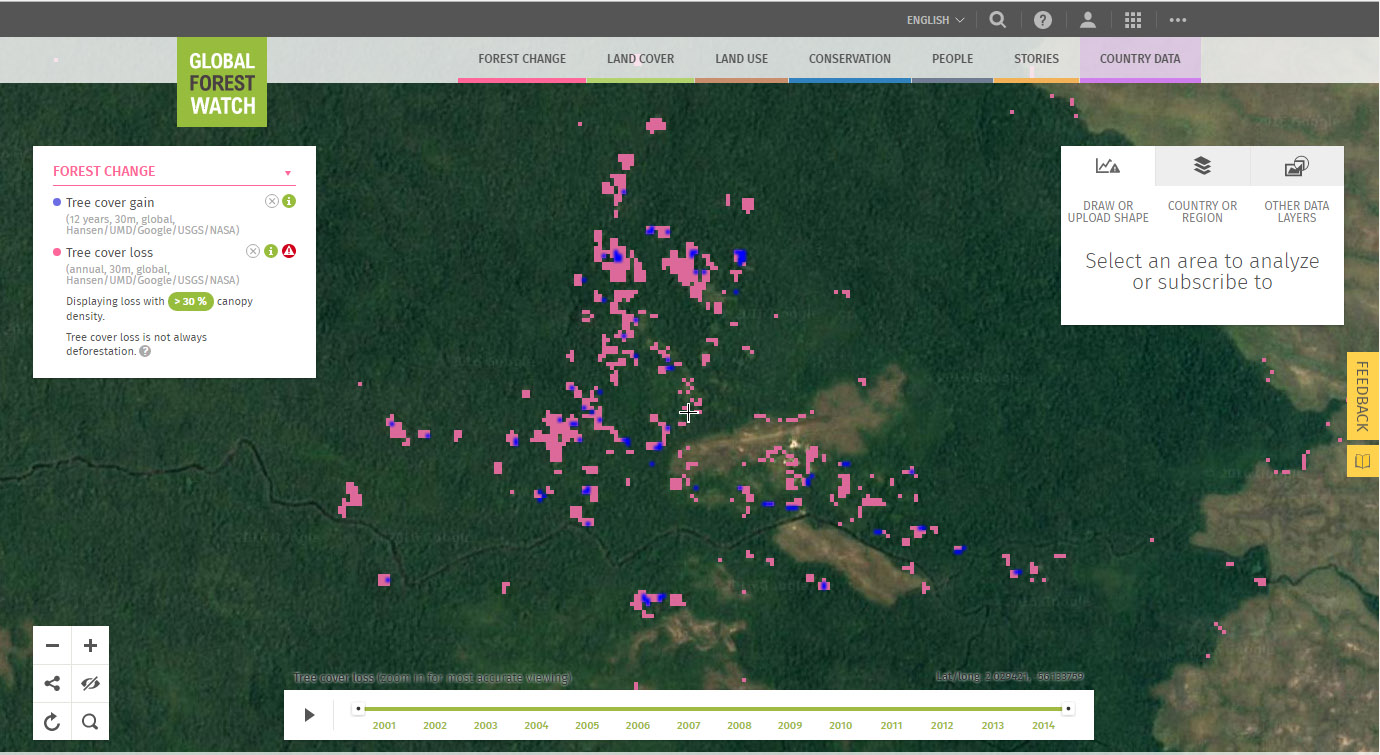The width and height of the screenshot is (1380, 755).
Task: Click the blue Tree cover gain color dot
Action: coord(57,202)
